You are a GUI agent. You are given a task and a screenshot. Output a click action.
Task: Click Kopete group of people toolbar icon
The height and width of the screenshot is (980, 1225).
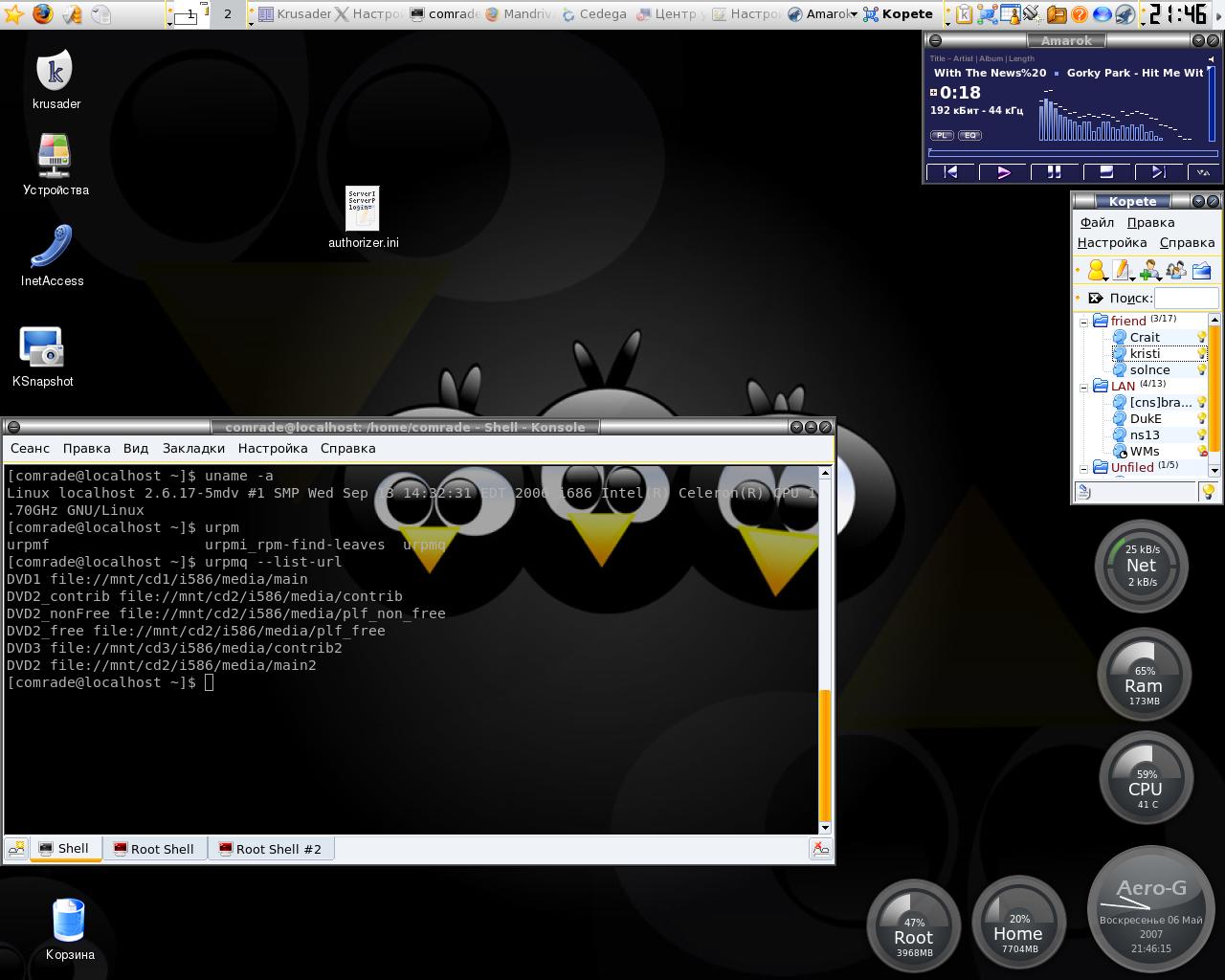click(x=1175, y=271)
